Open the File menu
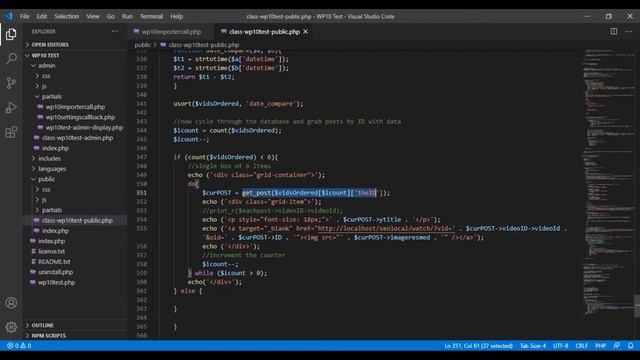 (24, 16)
